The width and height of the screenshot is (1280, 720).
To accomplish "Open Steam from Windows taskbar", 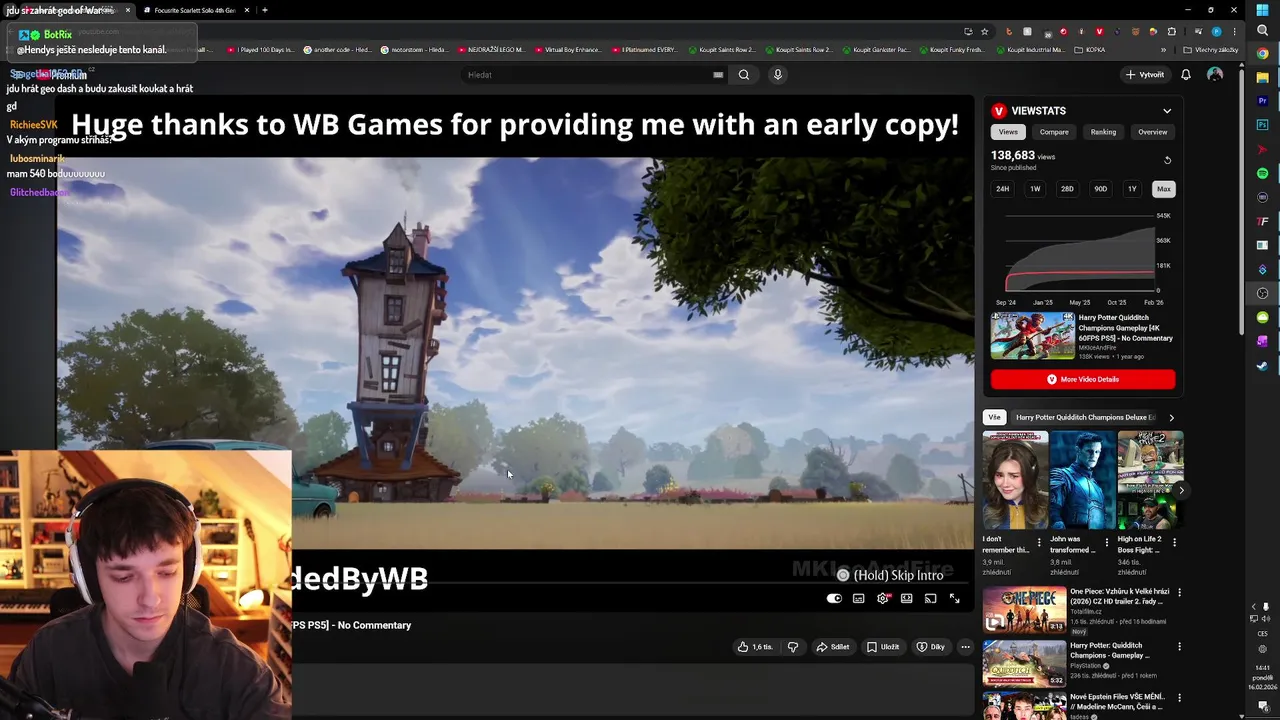I will pos(1262,365).
